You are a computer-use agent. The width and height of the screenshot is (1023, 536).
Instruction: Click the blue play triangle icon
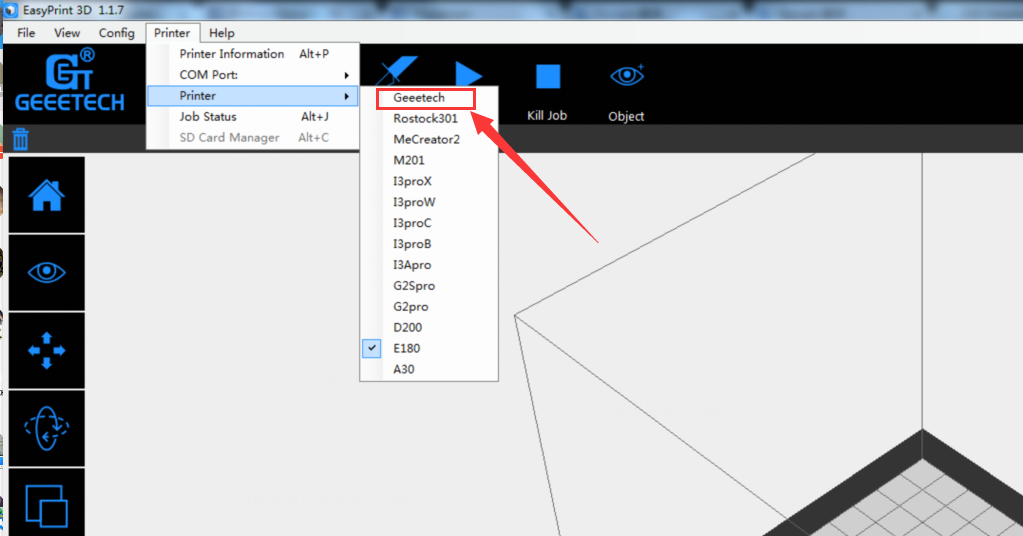coord(468,76)
